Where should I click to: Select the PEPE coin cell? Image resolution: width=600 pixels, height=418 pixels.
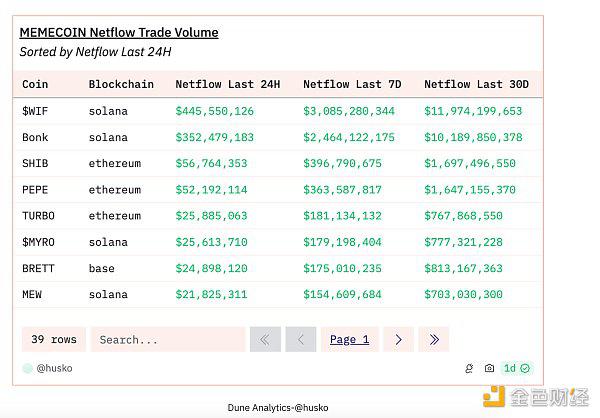tap(35, 189)
